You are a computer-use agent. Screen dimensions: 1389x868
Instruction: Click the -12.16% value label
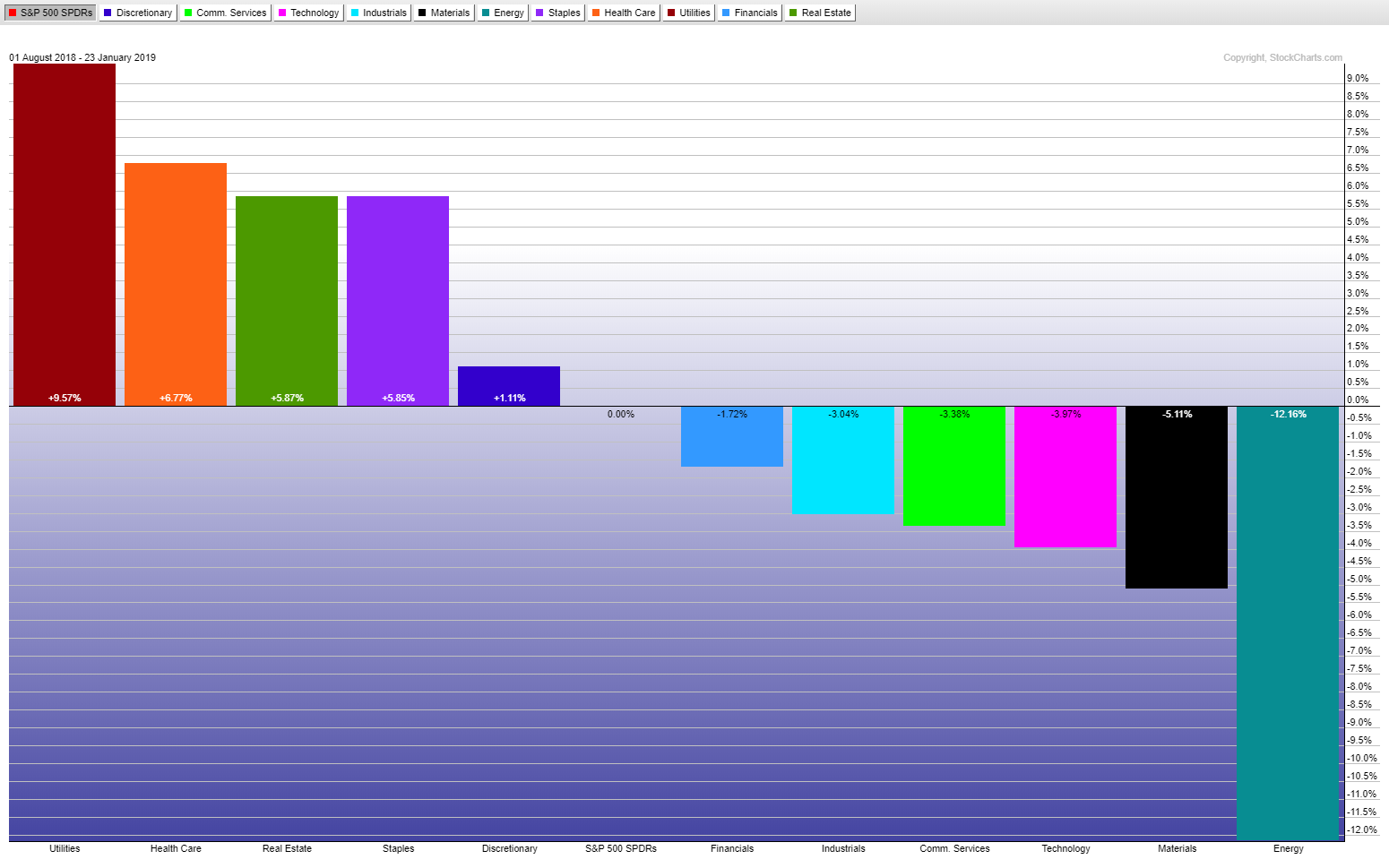click(1288, 414)
